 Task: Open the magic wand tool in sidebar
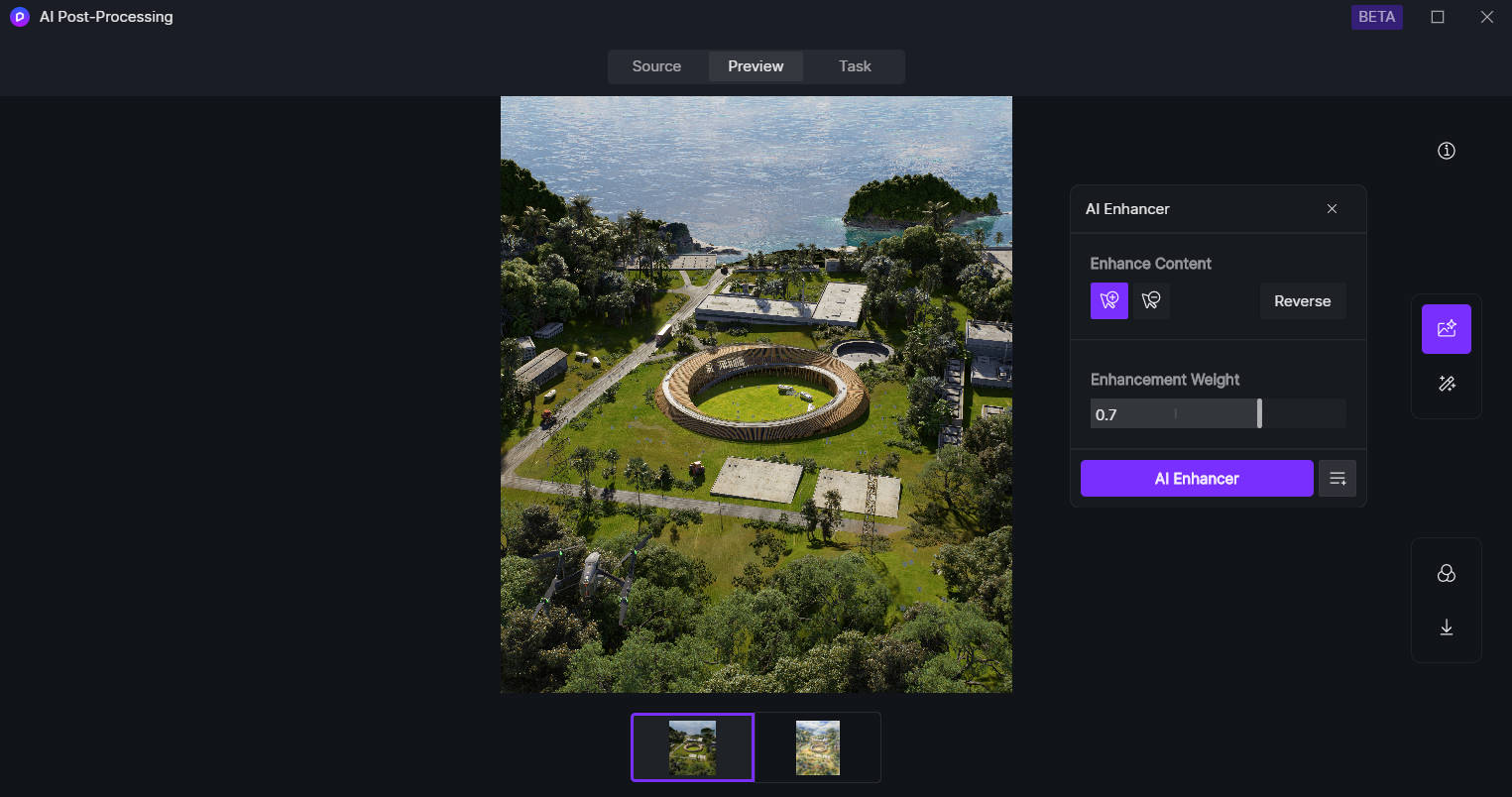coord(1446,384)
